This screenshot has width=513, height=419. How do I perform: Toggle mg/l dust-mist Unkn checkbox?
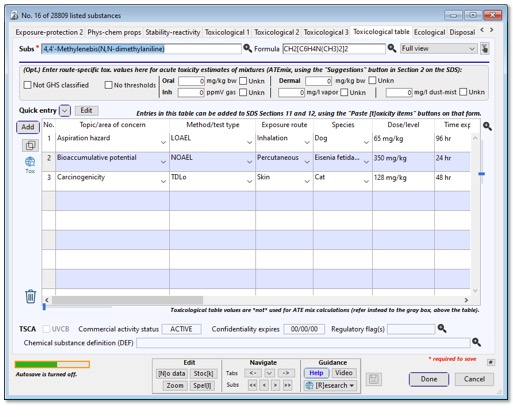pyautogui.click(x=463, y=92)
